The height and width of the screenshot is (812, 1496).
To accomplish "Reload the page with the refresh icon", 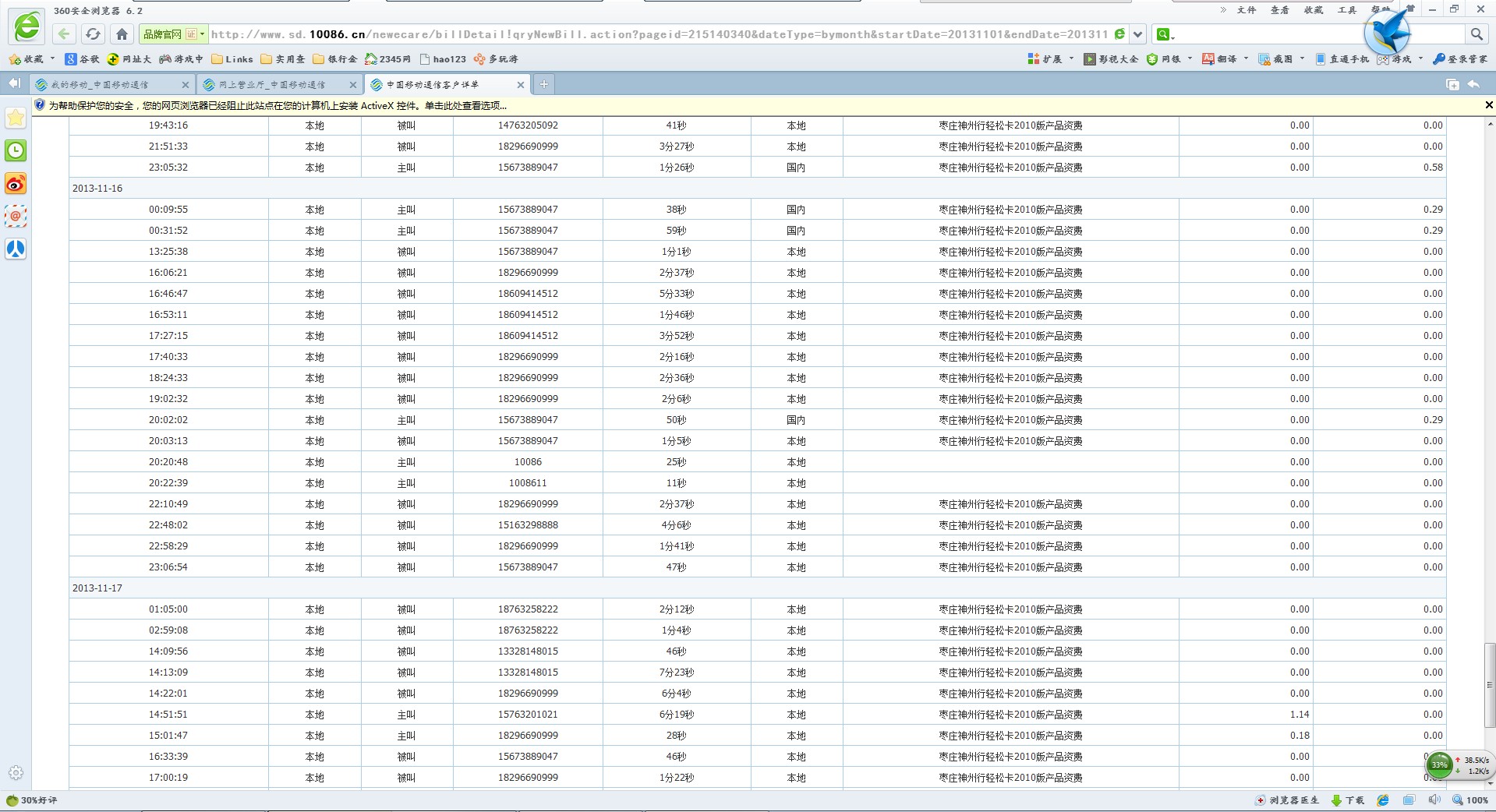I will [x=93, y=34].
